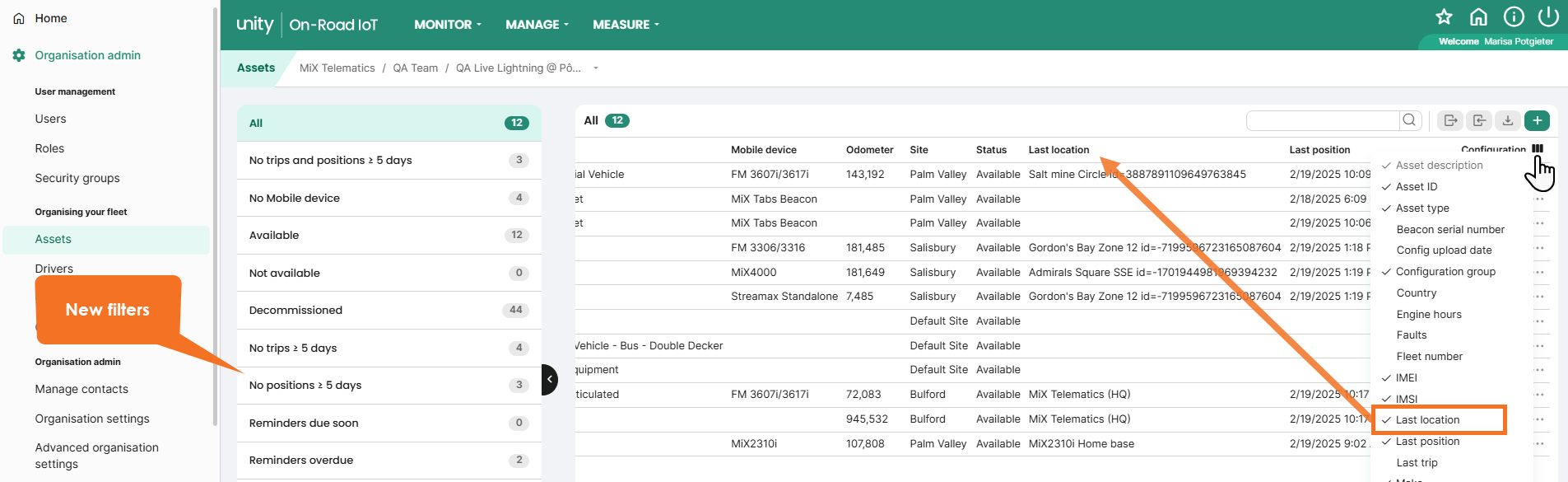
Task: Enable the Config upload date column
Action: 1444,250
